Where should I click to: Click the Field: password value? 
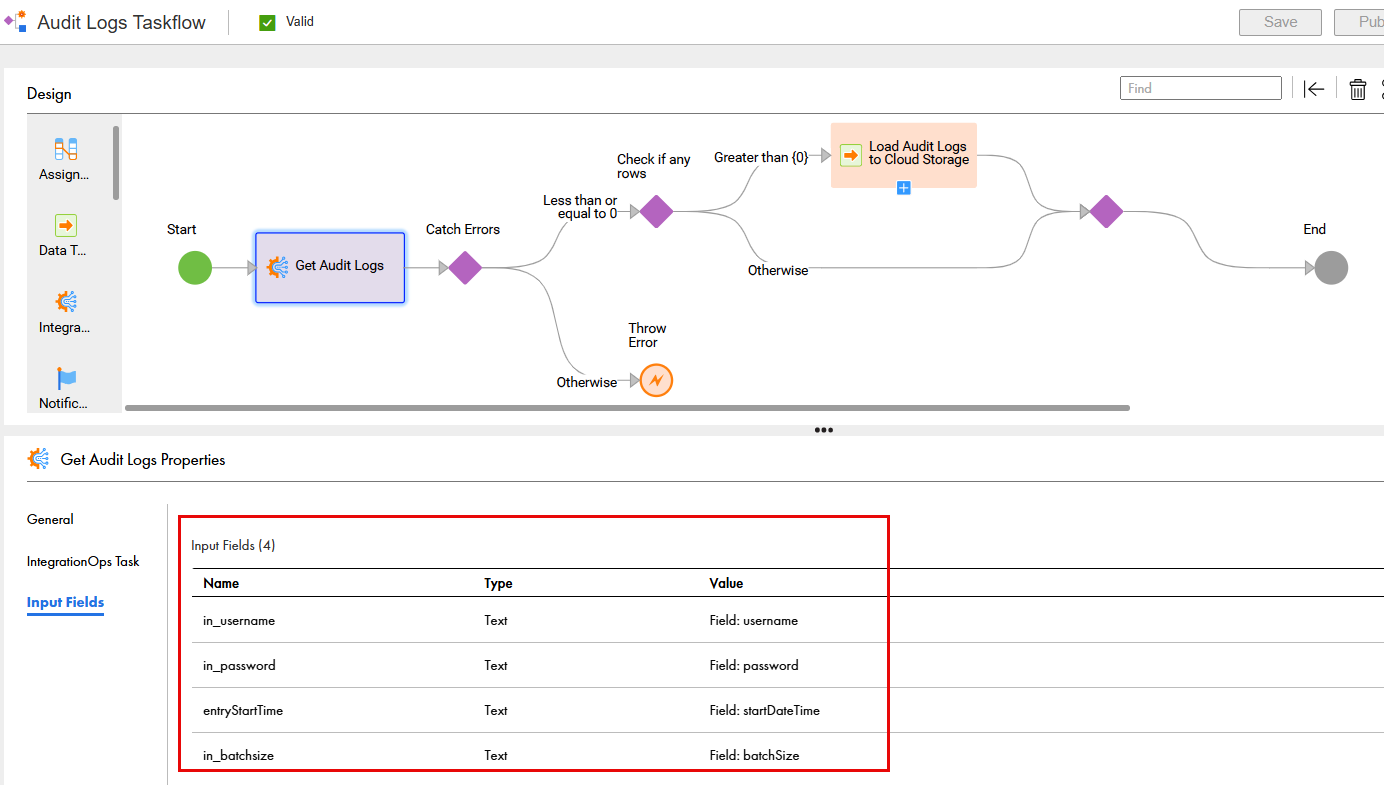click(x=754, y=665)
